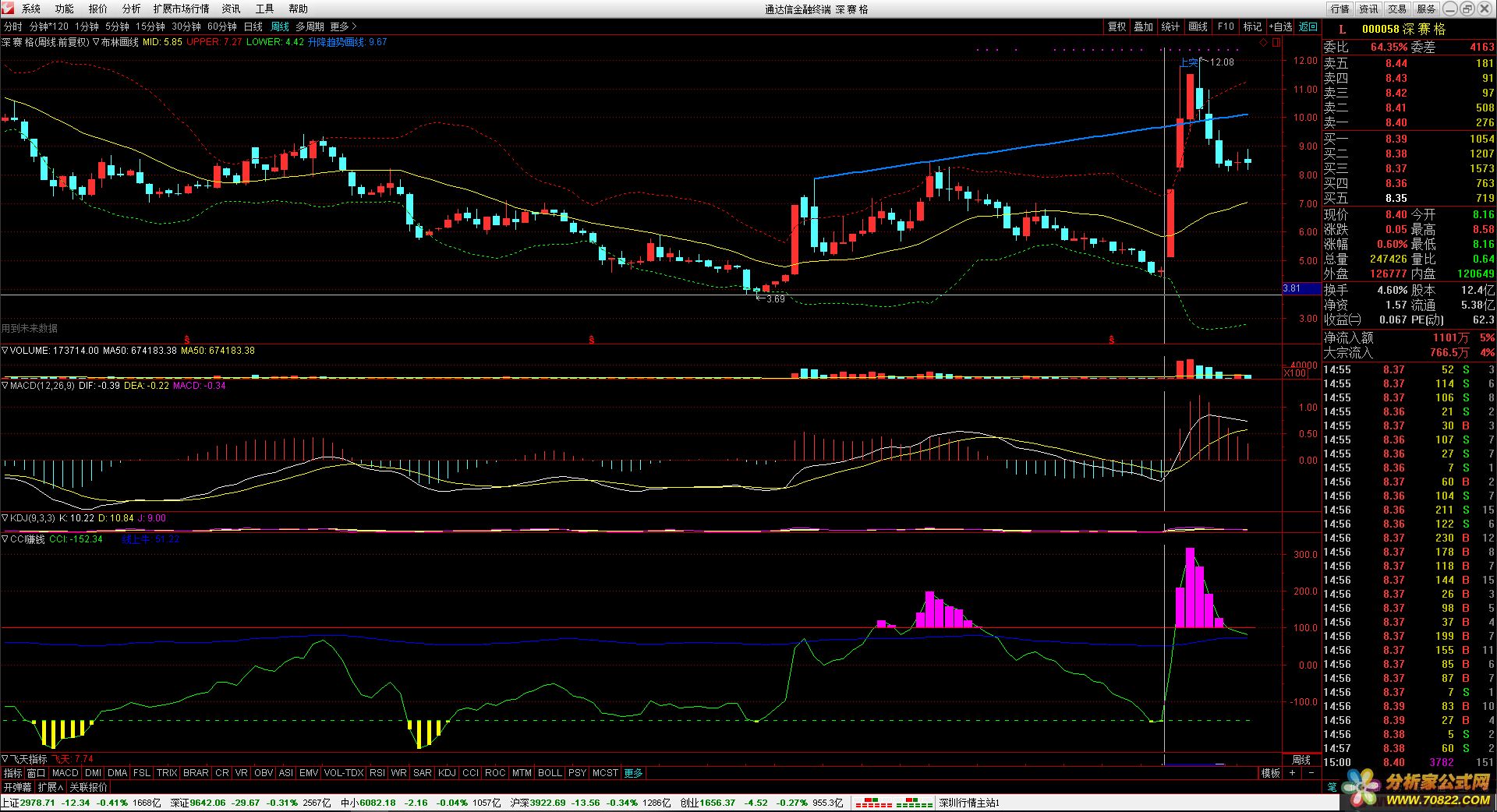Switch to the 分时 period tab
Screen dimensions: 1497x812
coord(13,26)
